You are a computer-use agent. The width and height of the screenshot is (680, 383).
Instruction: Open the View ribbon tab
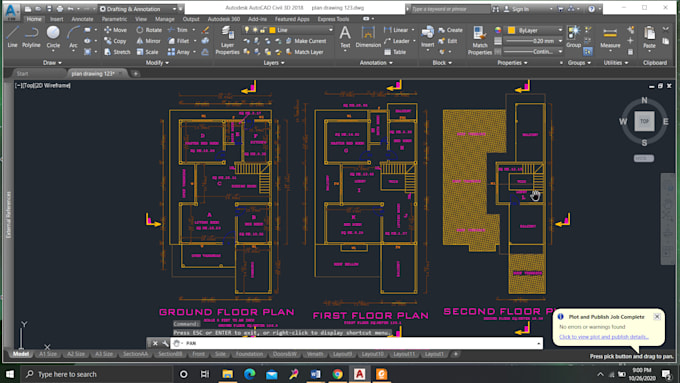tap(141, 19)
